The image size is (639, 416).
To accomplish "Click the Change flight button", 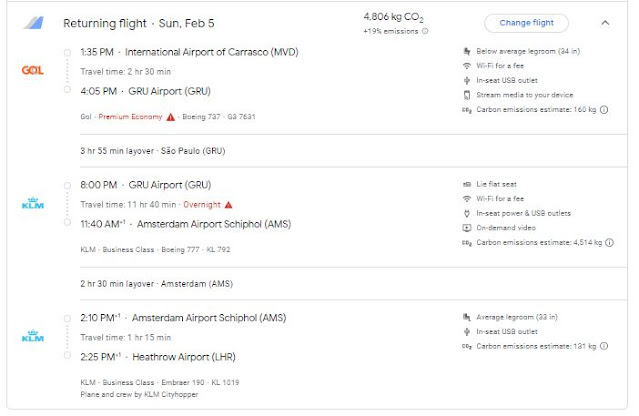I will [x=526, y=22].
